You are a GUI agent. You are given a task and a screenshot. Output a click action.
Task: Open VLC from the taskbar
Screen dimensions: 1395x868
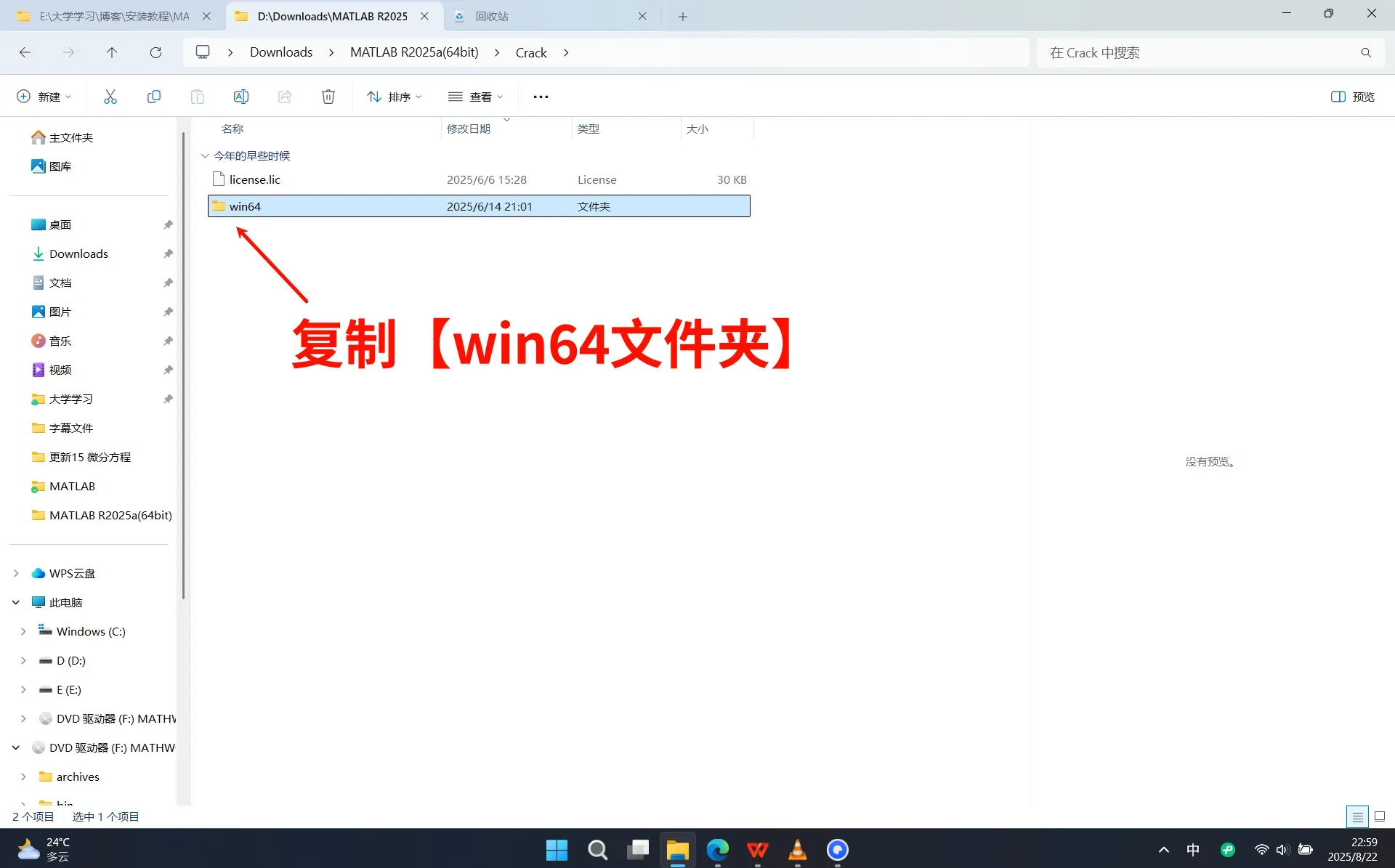[x=797, y=850]
